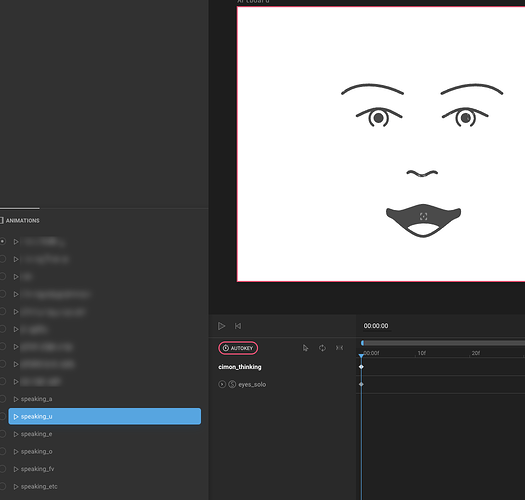The height and width of the screenshot is (500, 525).
Task: Select the radio button for speaking_etc
Action: click(2, 486)
